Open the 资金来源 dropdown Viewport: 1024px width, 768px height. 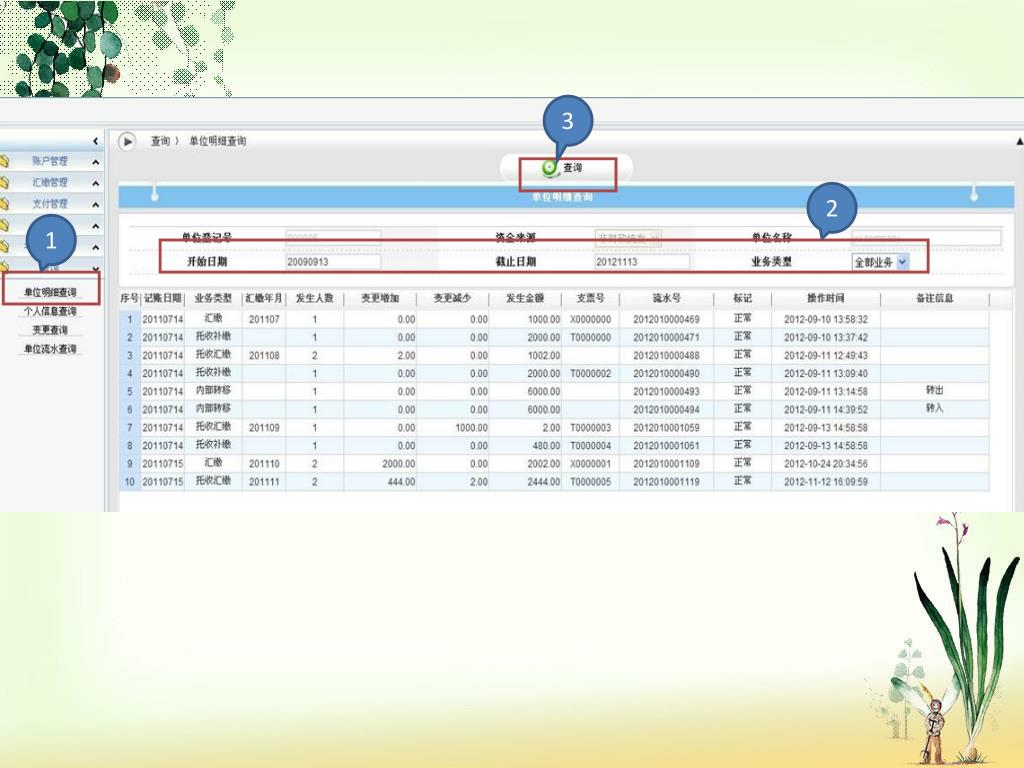655,238
